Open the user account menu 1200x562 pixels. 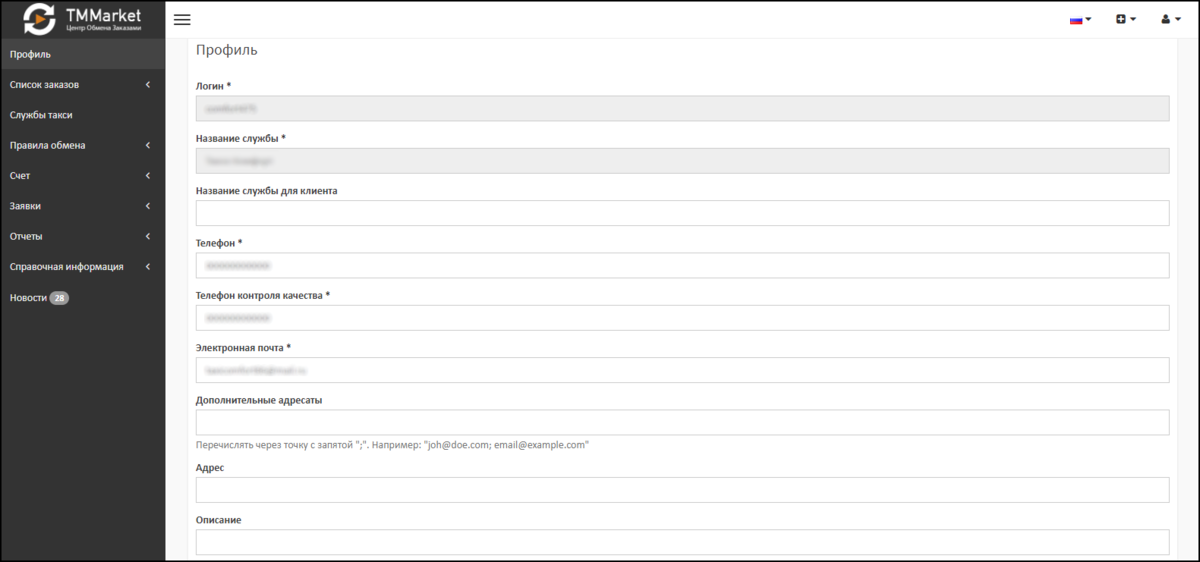tap(1170, 20)
